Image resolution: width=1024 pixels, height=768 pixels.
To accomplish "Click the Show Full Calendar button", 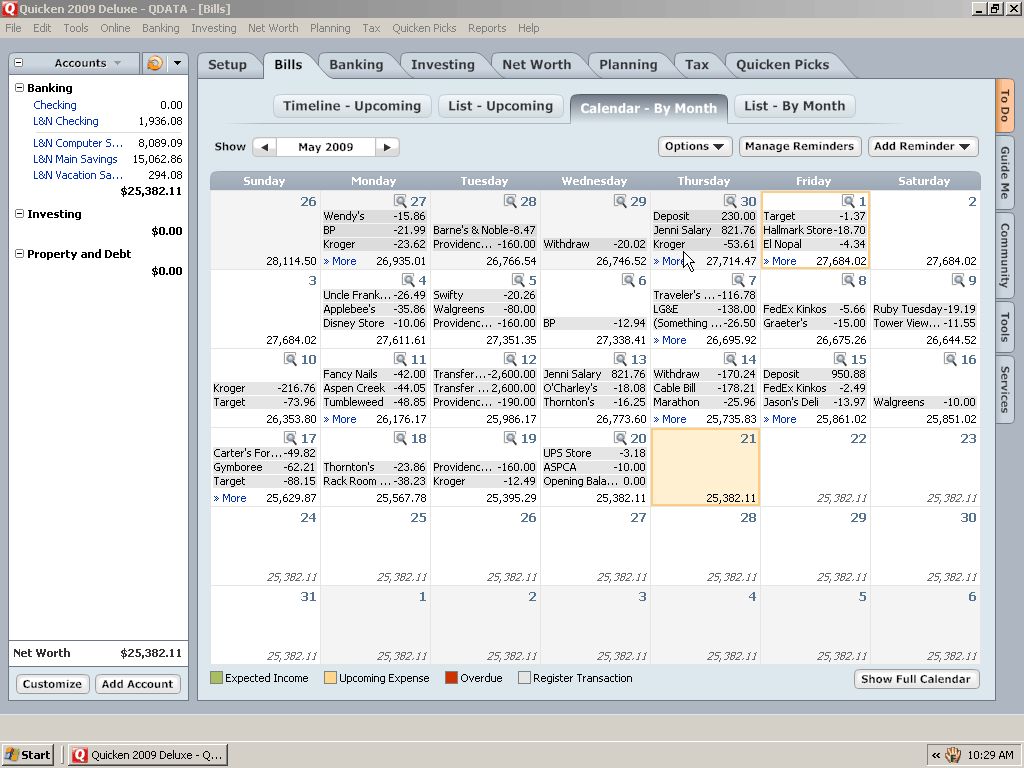I will pos(916,679).
